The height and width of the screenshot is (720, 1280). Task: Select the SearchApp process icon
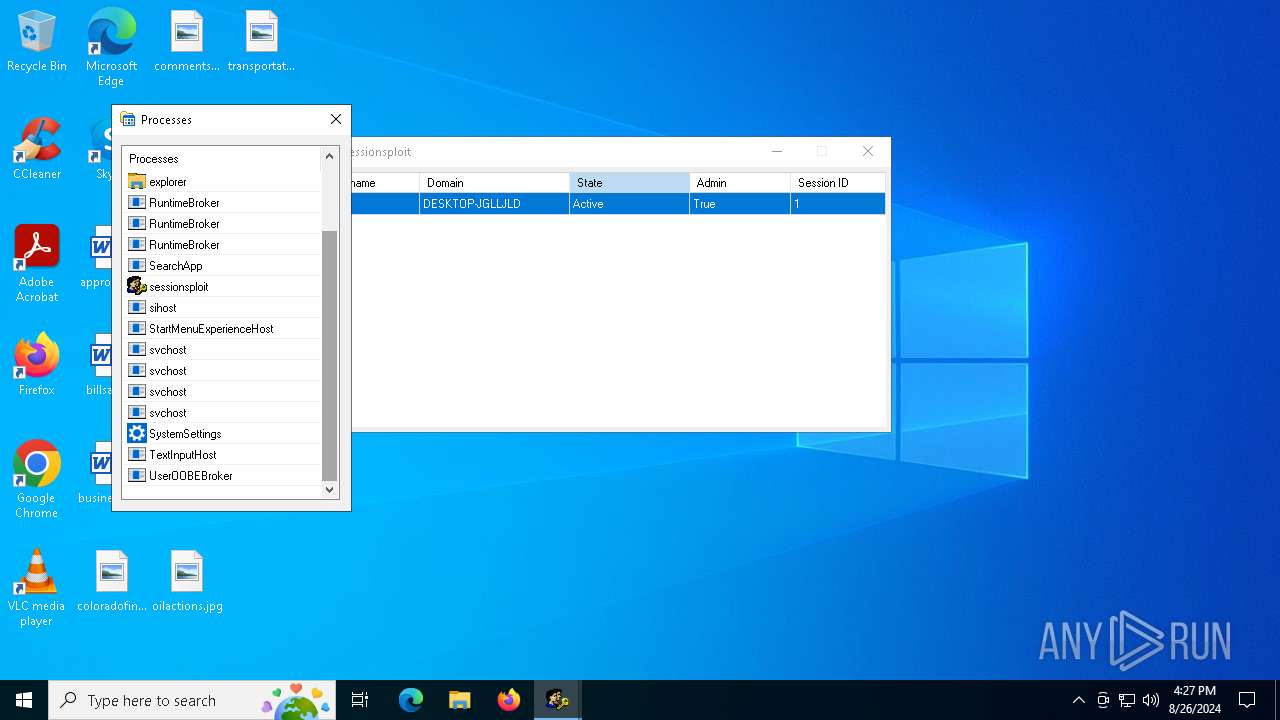pyautogui.click(x=137, y=266)
